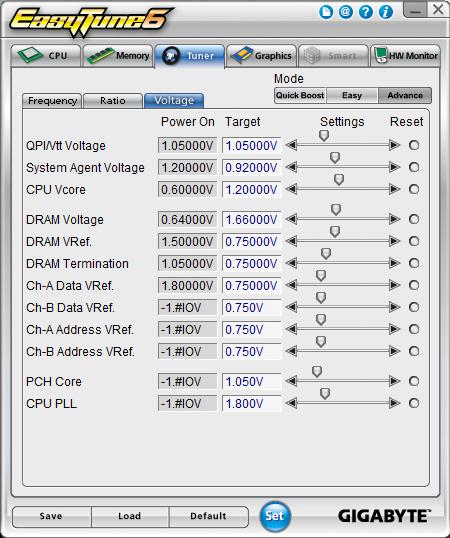Switch mode to Easy
The image size is (450, 538).
352,95
